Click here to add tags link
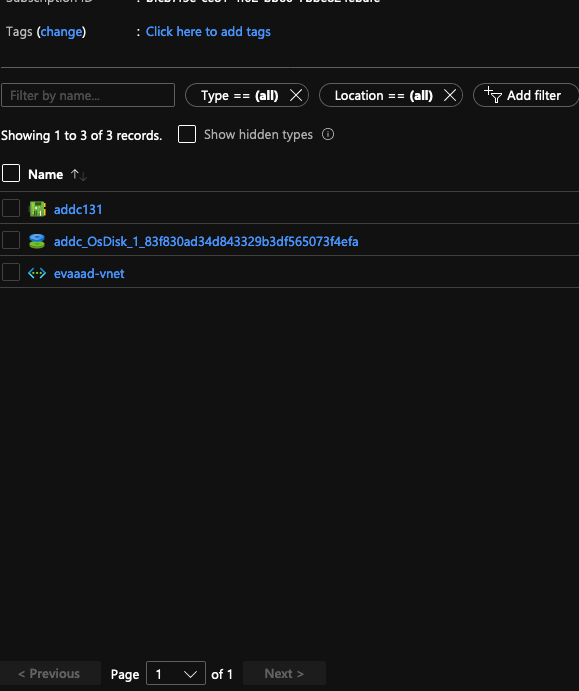The height and width of the screenshot is (691, 579). (208, 32)
